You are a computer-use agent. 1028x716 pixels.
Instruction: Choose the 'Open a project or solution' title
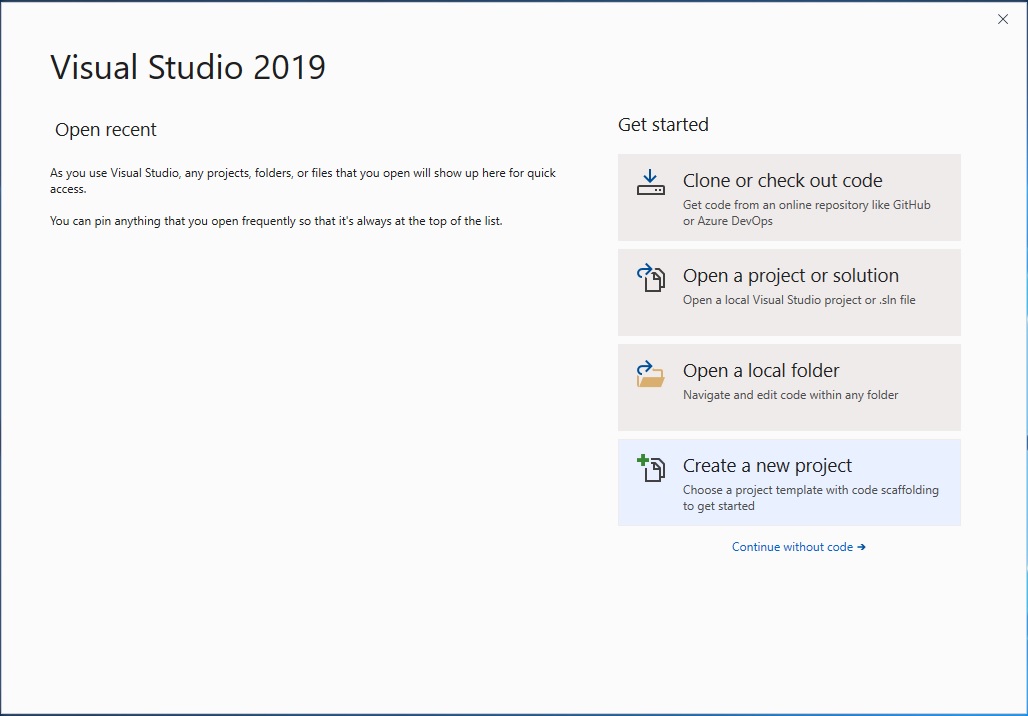tap(791, 275)
